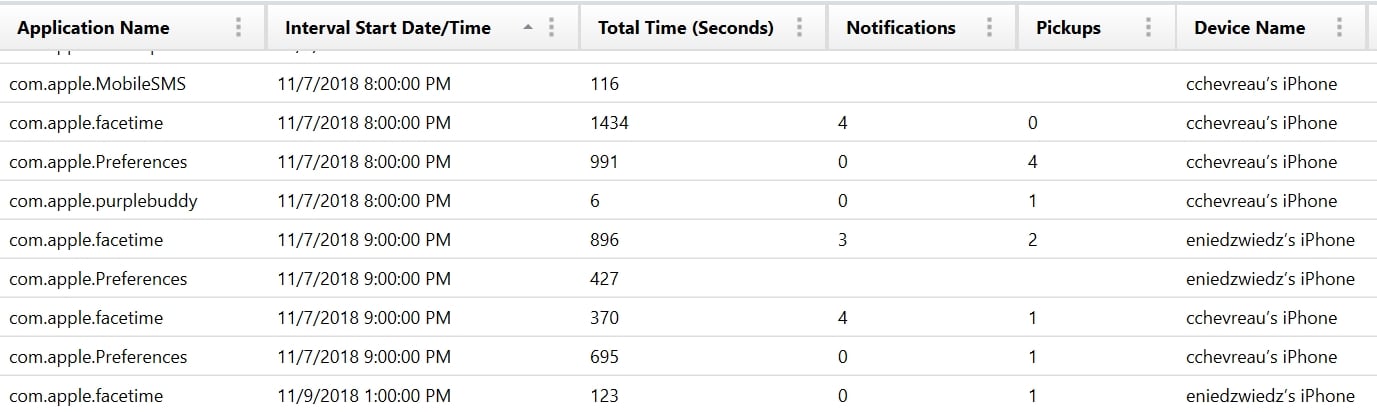Sort by Device Name column header
Screen dimensions: 1377x412
tap(1249, 28)
